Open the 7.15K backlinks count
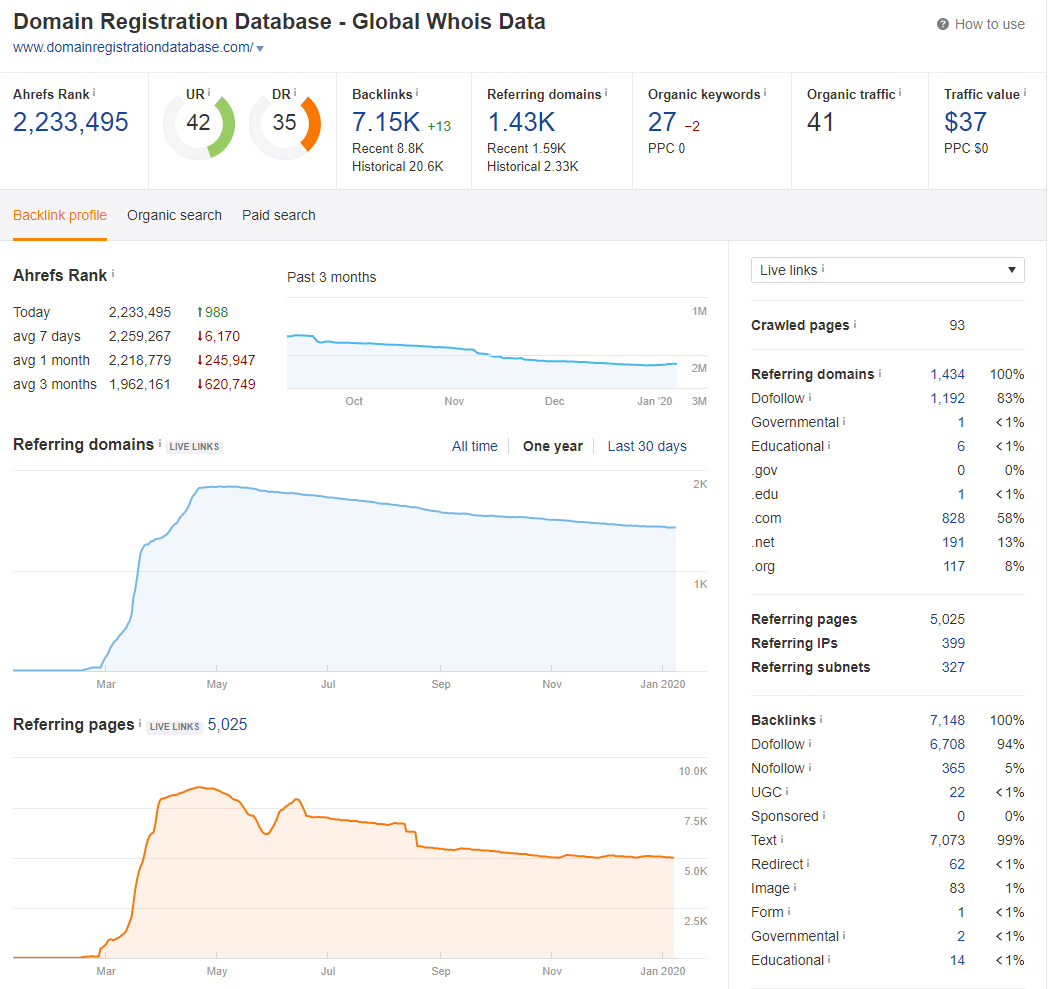 (386, 122)
